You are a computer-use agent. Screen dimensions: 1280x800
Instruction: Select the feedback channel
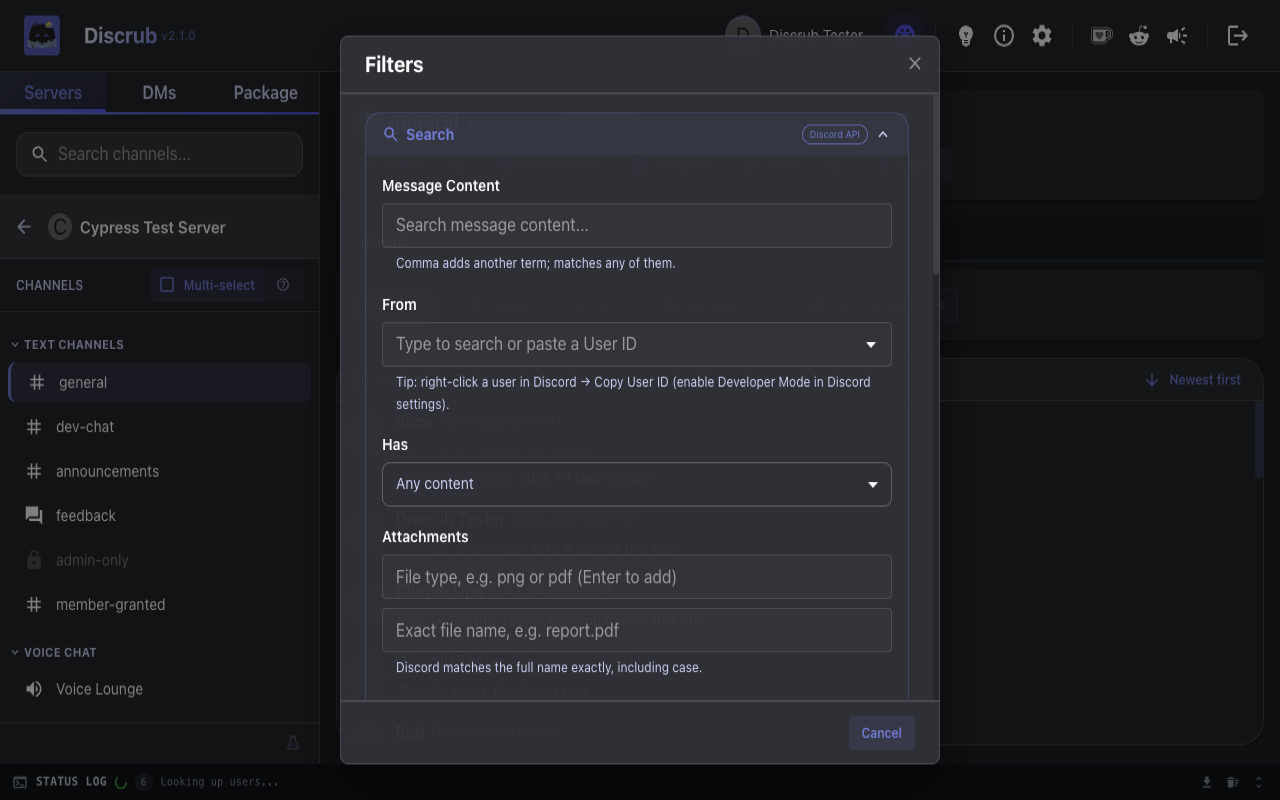tap(160, 516)
